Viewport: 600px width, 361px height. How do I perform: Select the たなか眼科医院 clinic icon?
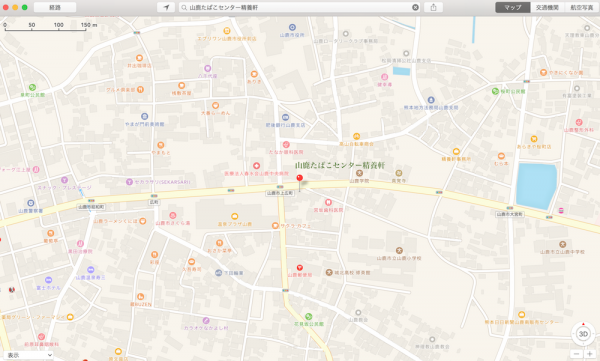286,145
